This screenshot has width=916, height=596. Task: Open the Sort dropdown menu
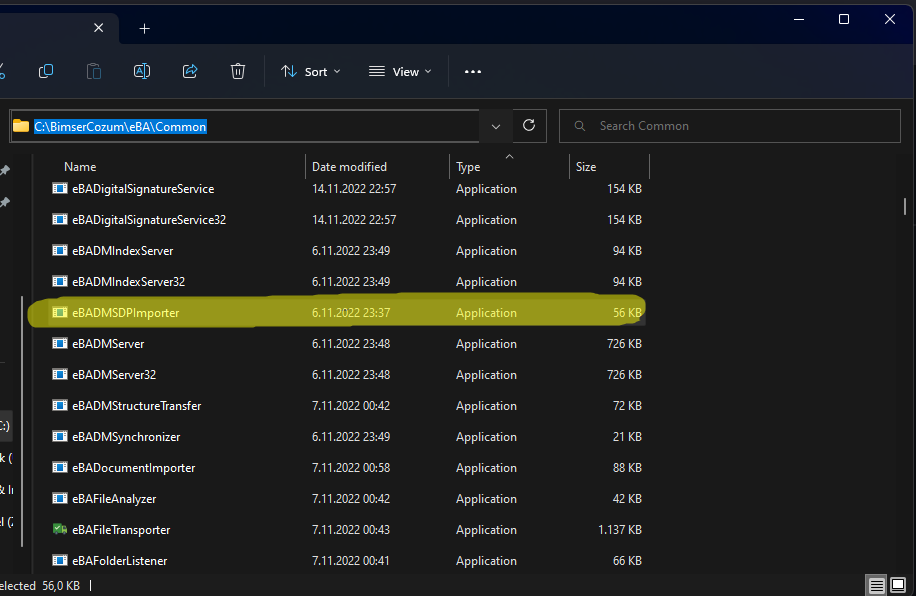[311, 71]
